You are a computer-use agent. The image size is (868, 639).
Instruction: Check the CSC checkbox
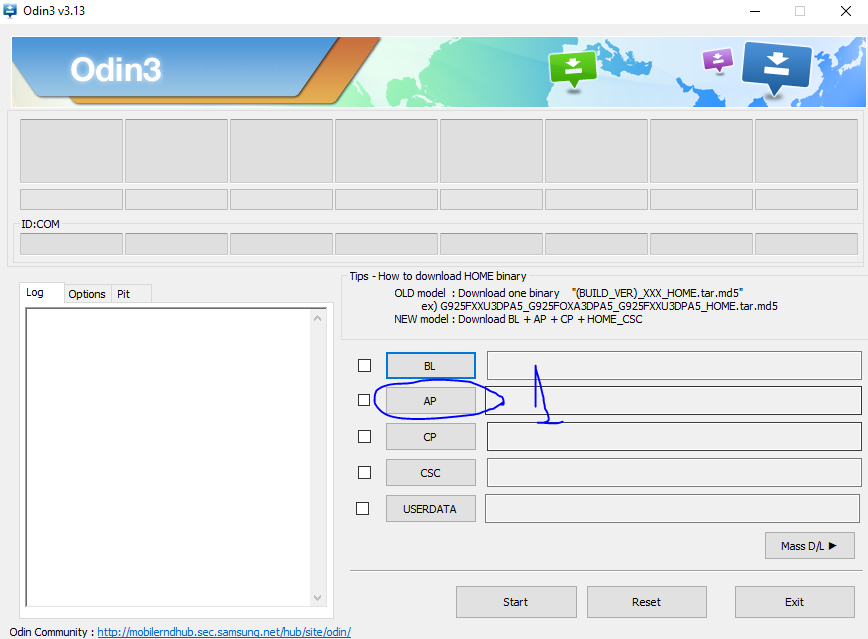coord(364,472)
